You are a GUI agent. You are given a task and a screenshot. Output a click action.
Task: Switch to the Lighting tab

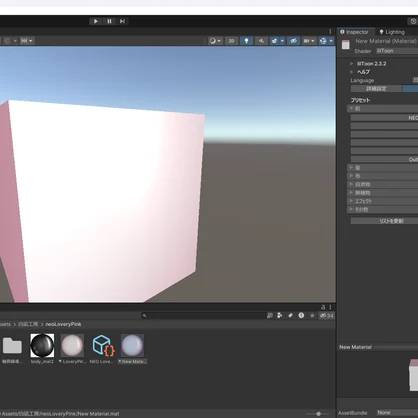[x=392, y=32]
